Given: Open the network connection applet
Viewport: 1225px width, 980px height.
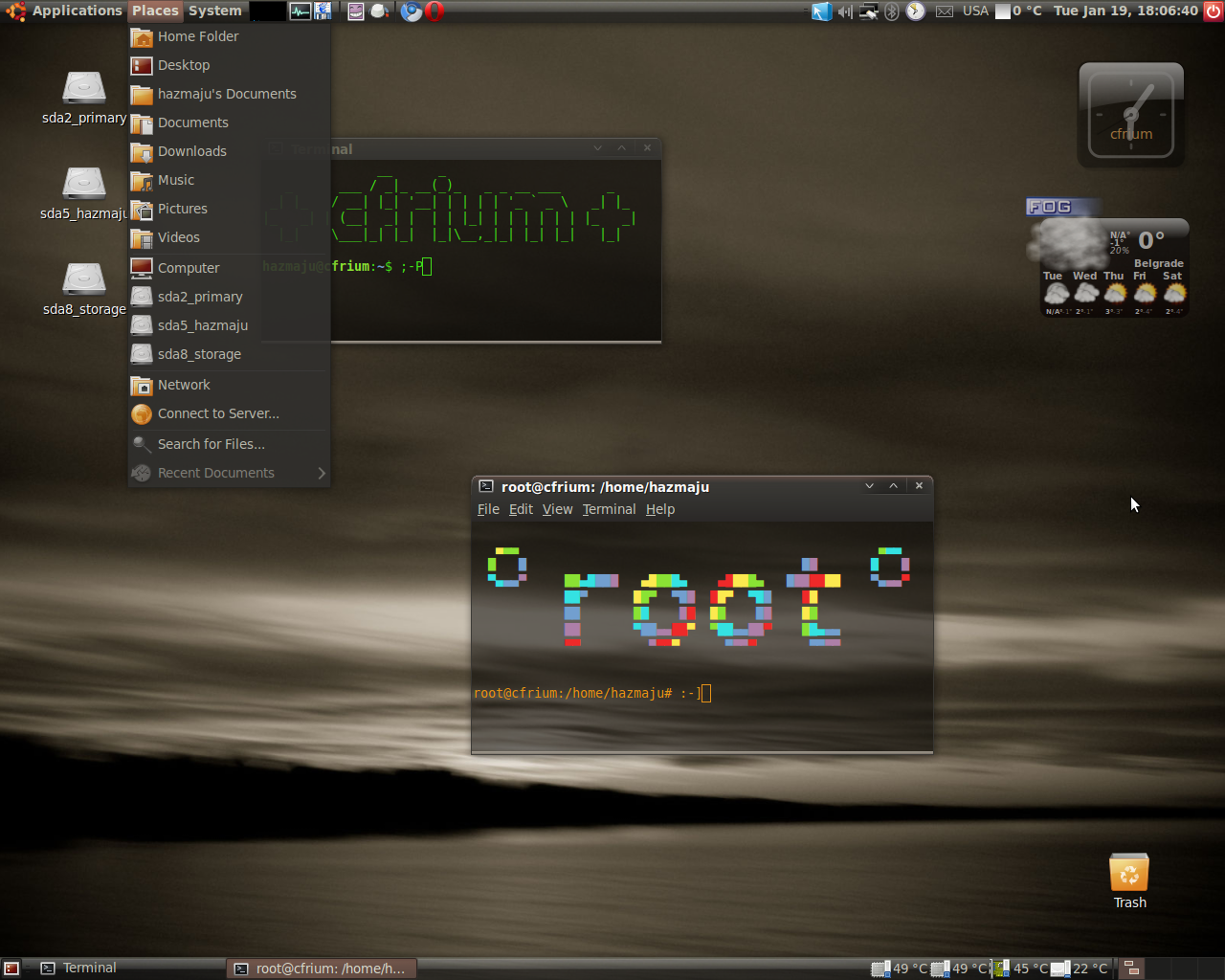Looking at the screenshot, I should pos(869,11).
